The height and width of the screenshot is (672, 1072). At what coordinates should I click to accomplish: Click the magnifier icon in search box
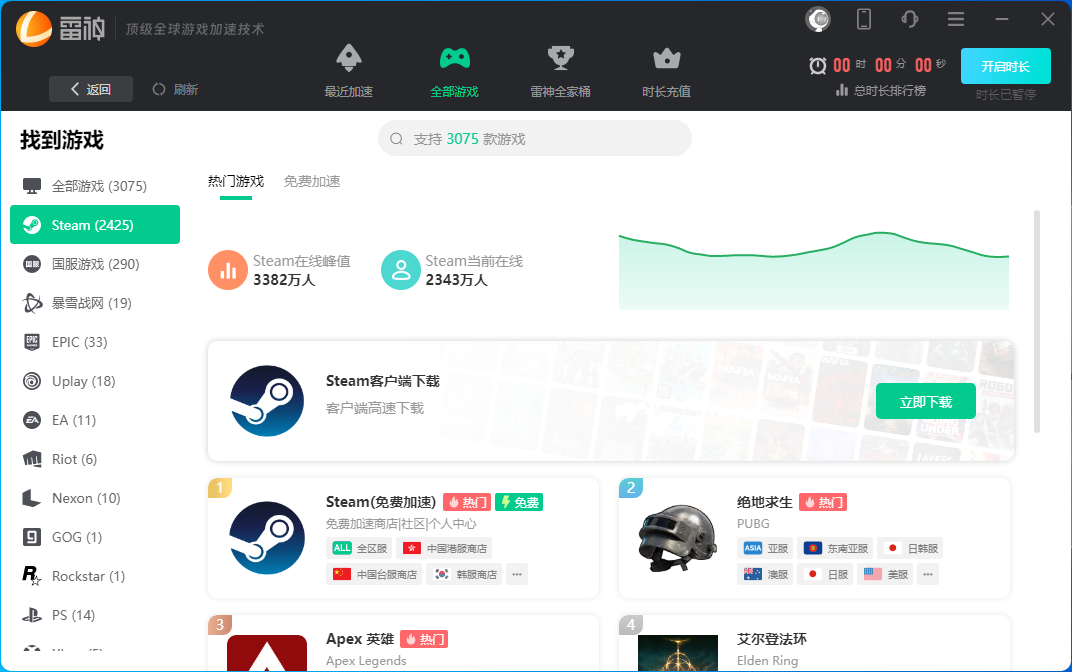click(x=397, y=139)
